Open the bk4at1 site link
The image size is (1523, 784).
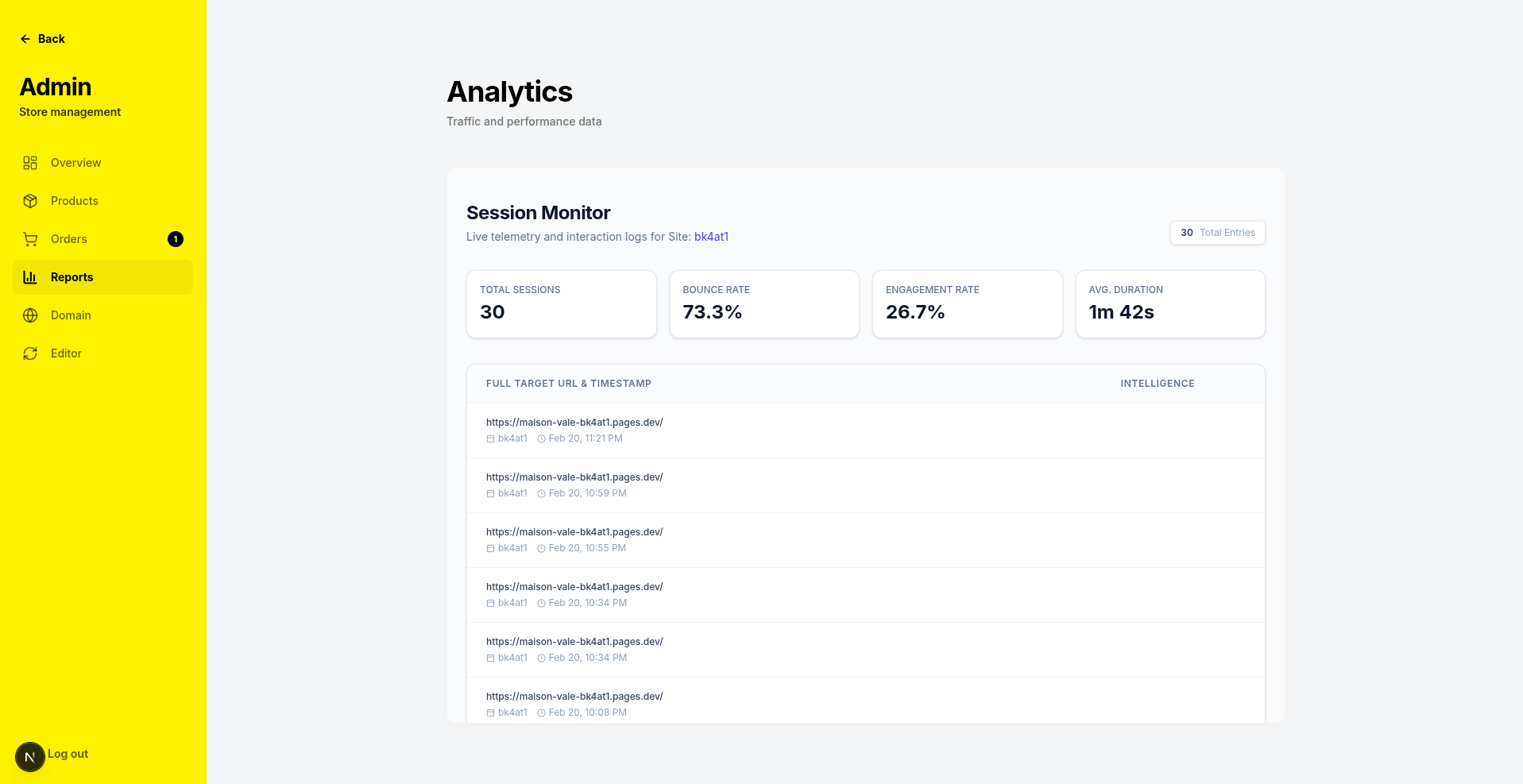[x=711, y=237]
